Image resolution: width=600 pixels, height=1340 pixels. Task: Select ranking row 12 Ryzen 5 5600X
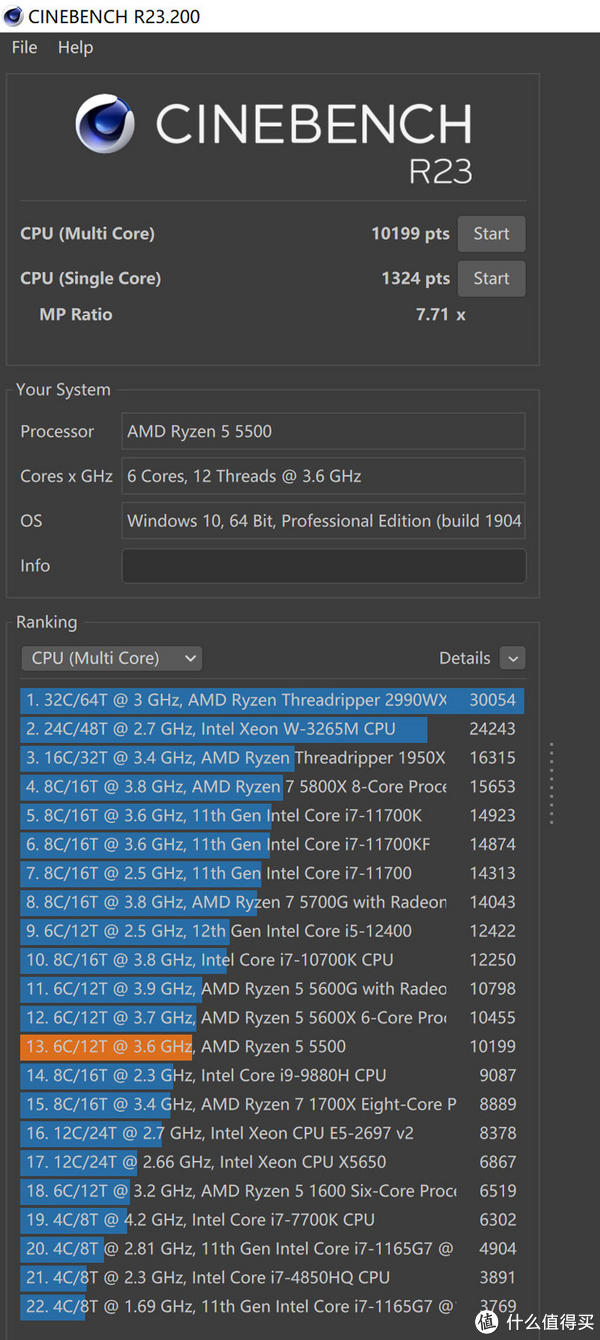(x=272, y=1018)
